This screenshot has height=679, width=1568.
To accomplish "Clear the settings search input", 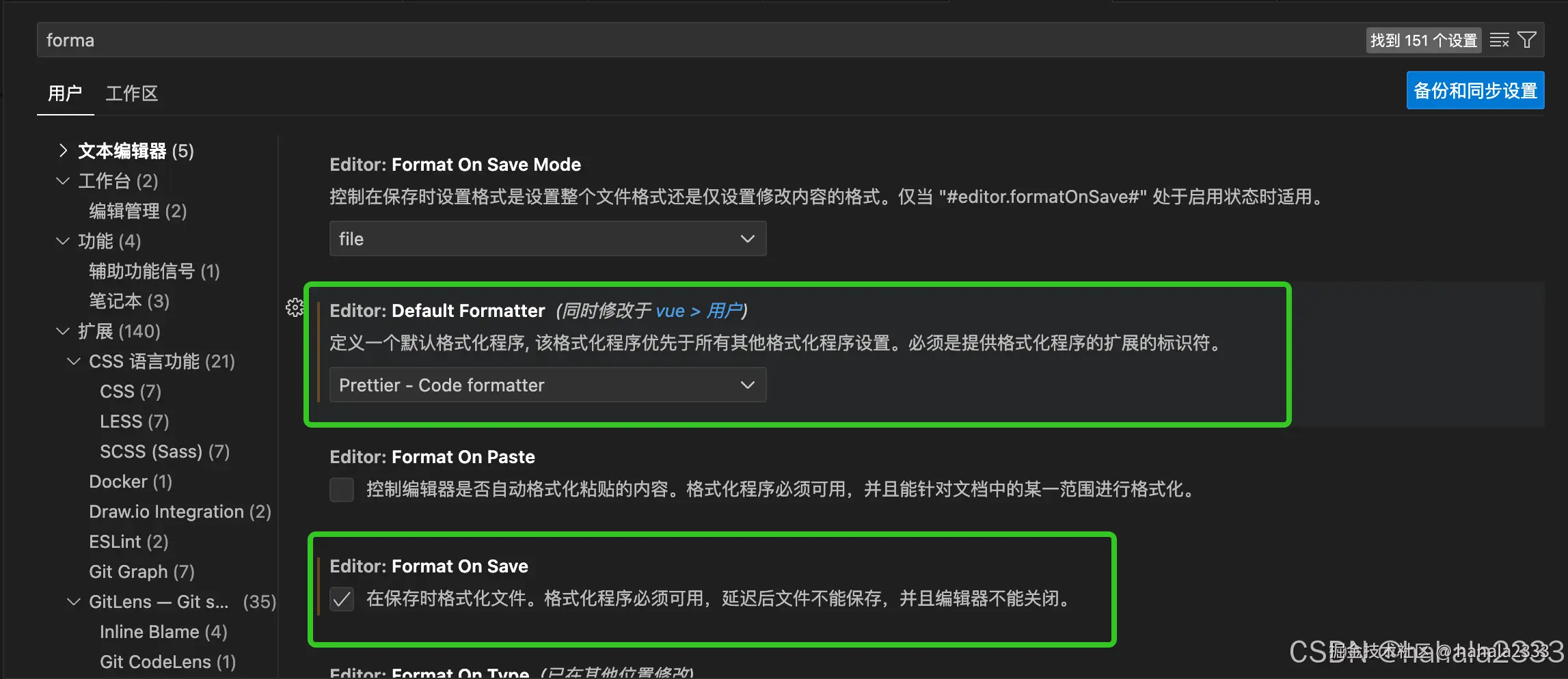I will pos(1500,40).
